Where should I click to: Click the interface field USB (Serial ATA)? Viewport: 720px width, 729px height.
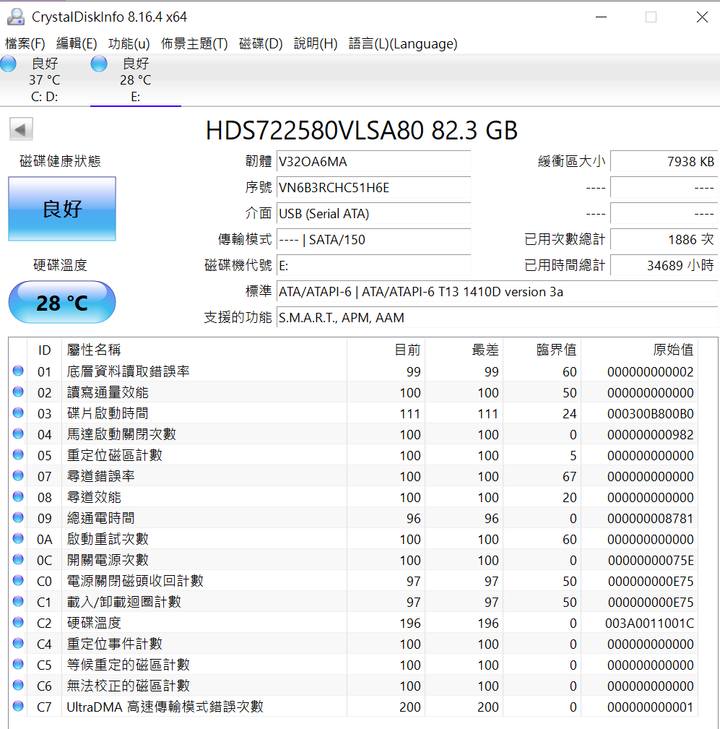[x=373, y=213]
